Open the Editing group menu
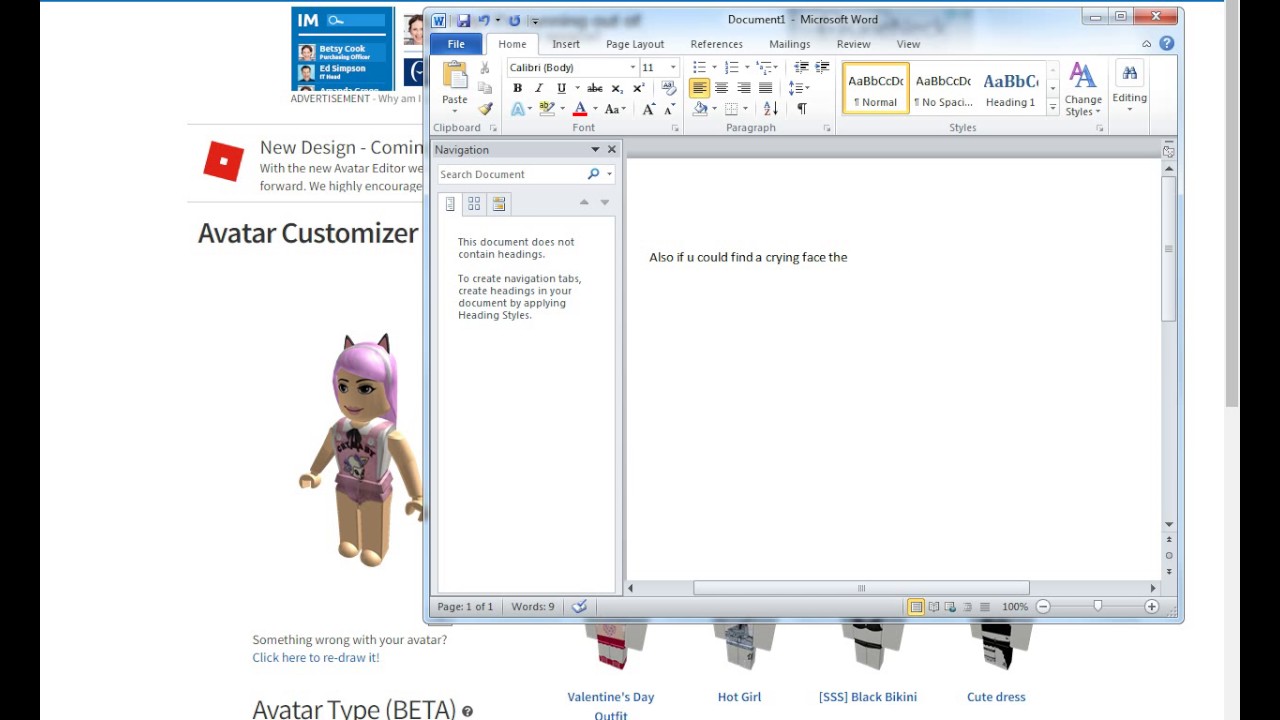 tap(1129, 87)
